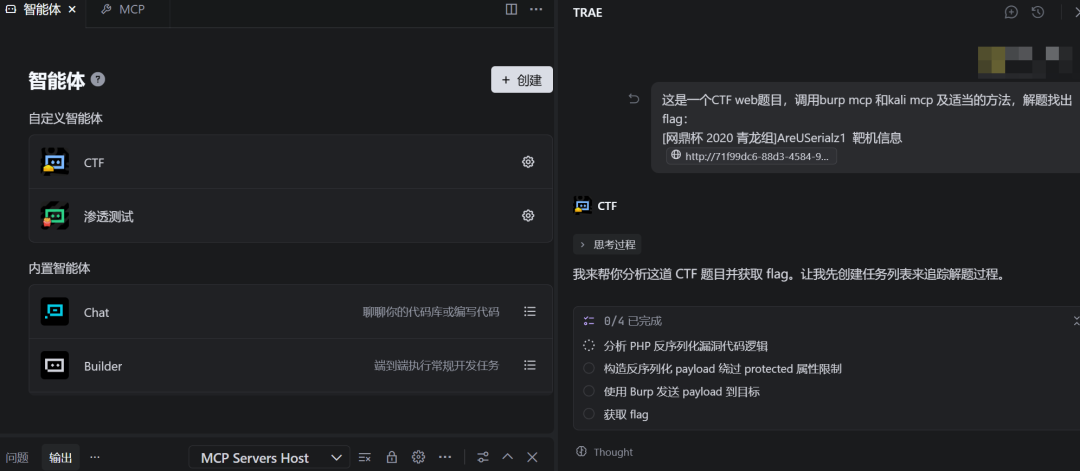1080x471 pixels.
Task: Click the Builder agent icon
Action: 54,365
